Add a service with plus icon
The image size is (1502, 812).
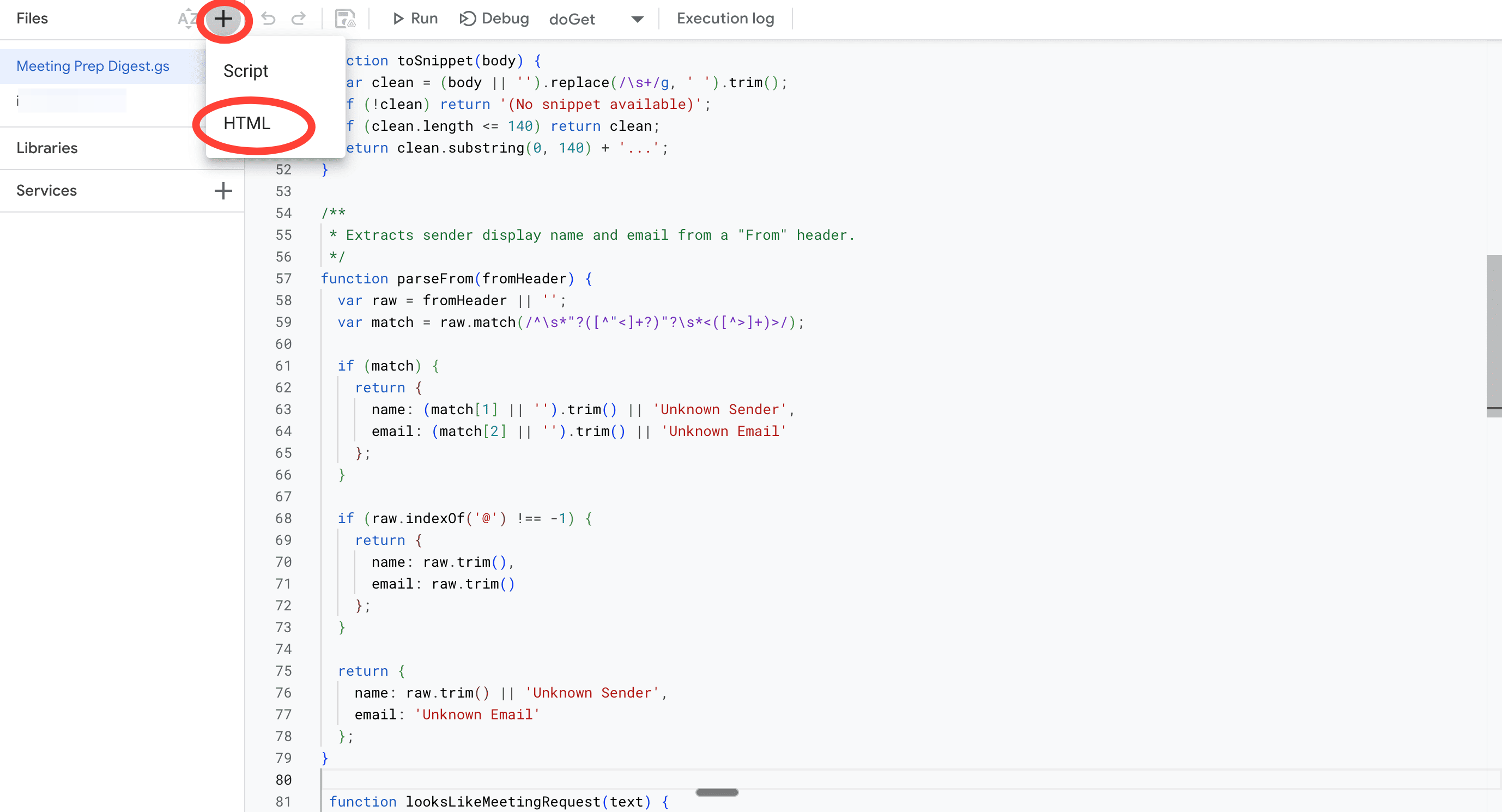pyautogui.click(x=223, y=191)
